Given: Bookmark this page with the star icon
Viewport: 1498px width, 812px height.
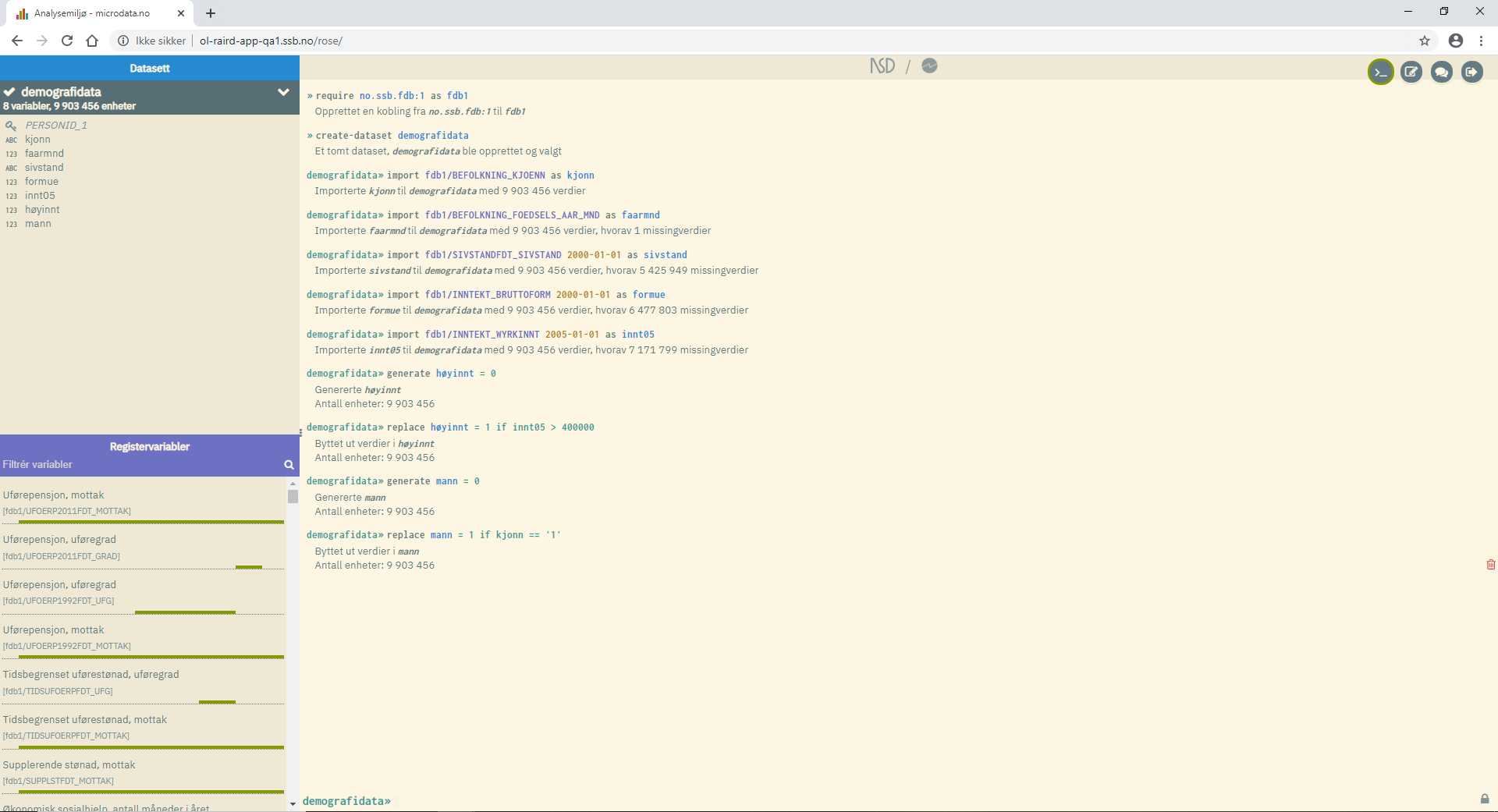Looking at the screenshot, I should point(1424,41).
